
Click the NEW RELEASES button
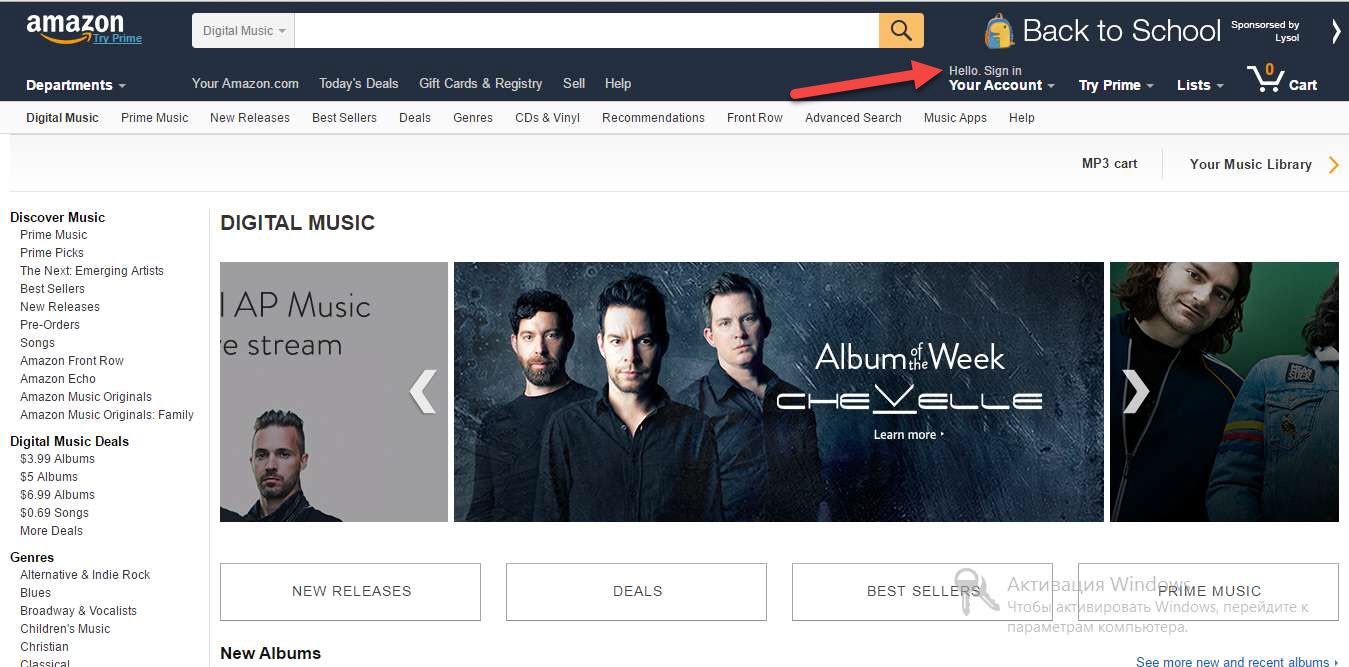coord(350,591)
